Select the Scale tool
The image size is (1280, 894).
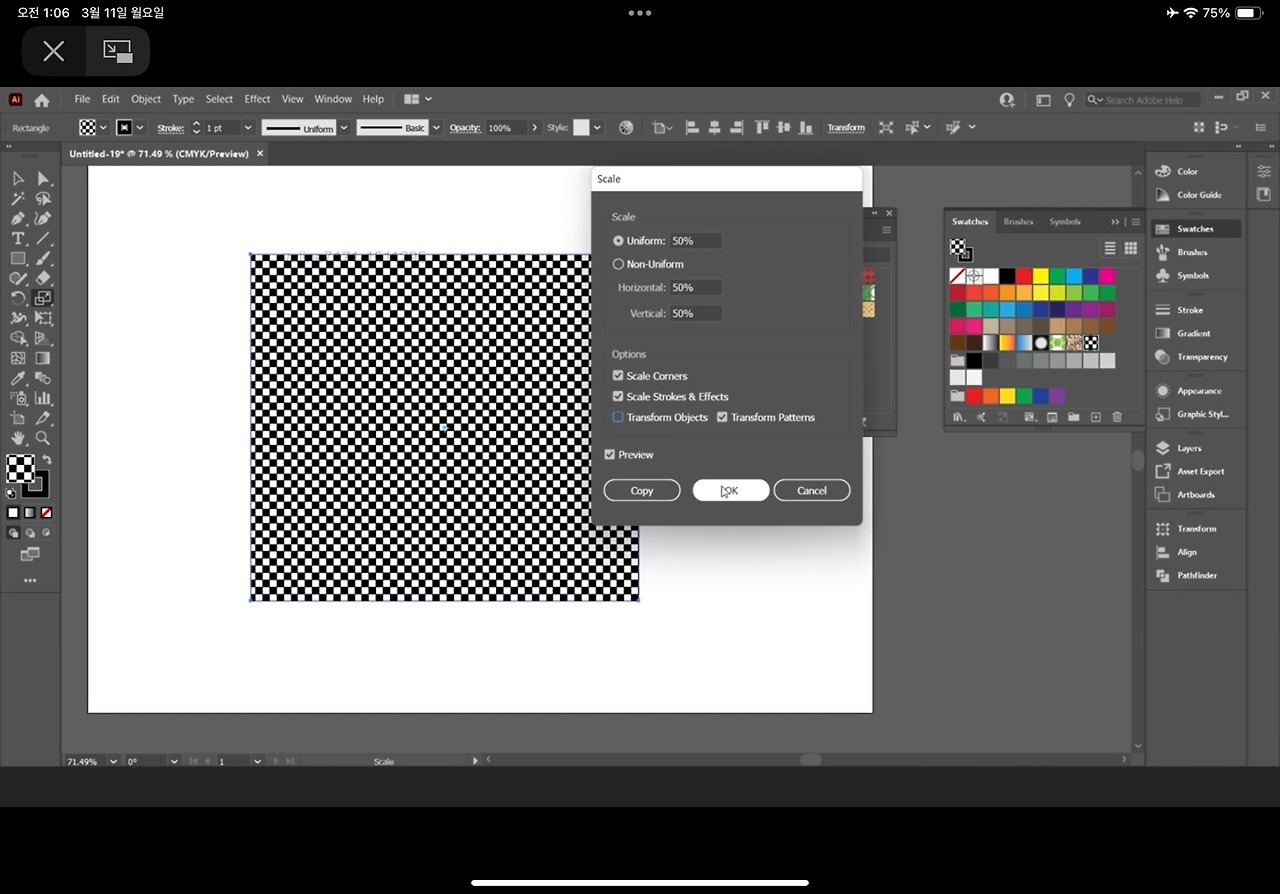tap(43, 298)
